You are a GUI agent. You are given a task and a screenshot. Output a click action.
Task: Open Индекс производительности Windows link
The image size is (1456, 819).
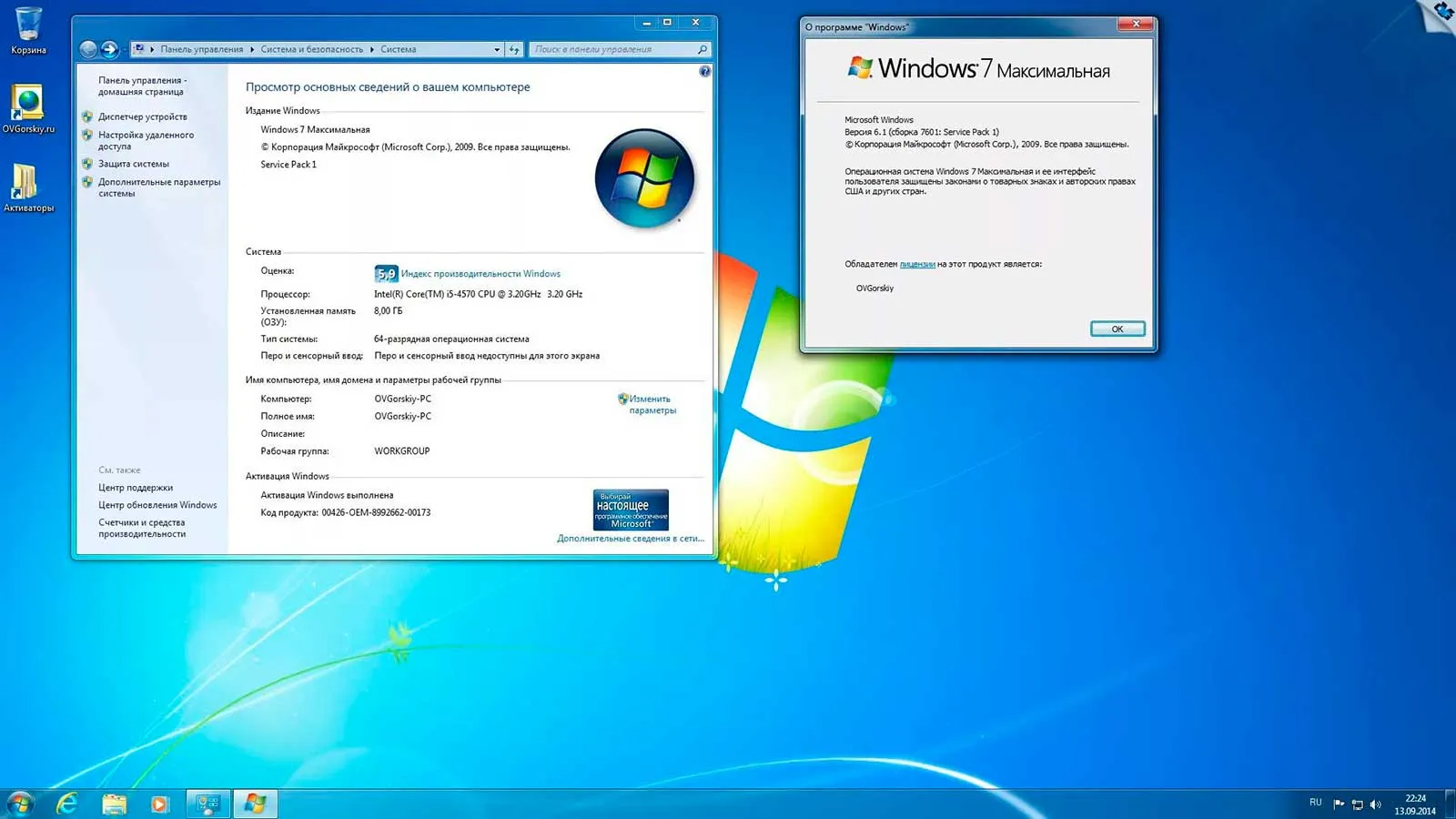tap(480, 273)
